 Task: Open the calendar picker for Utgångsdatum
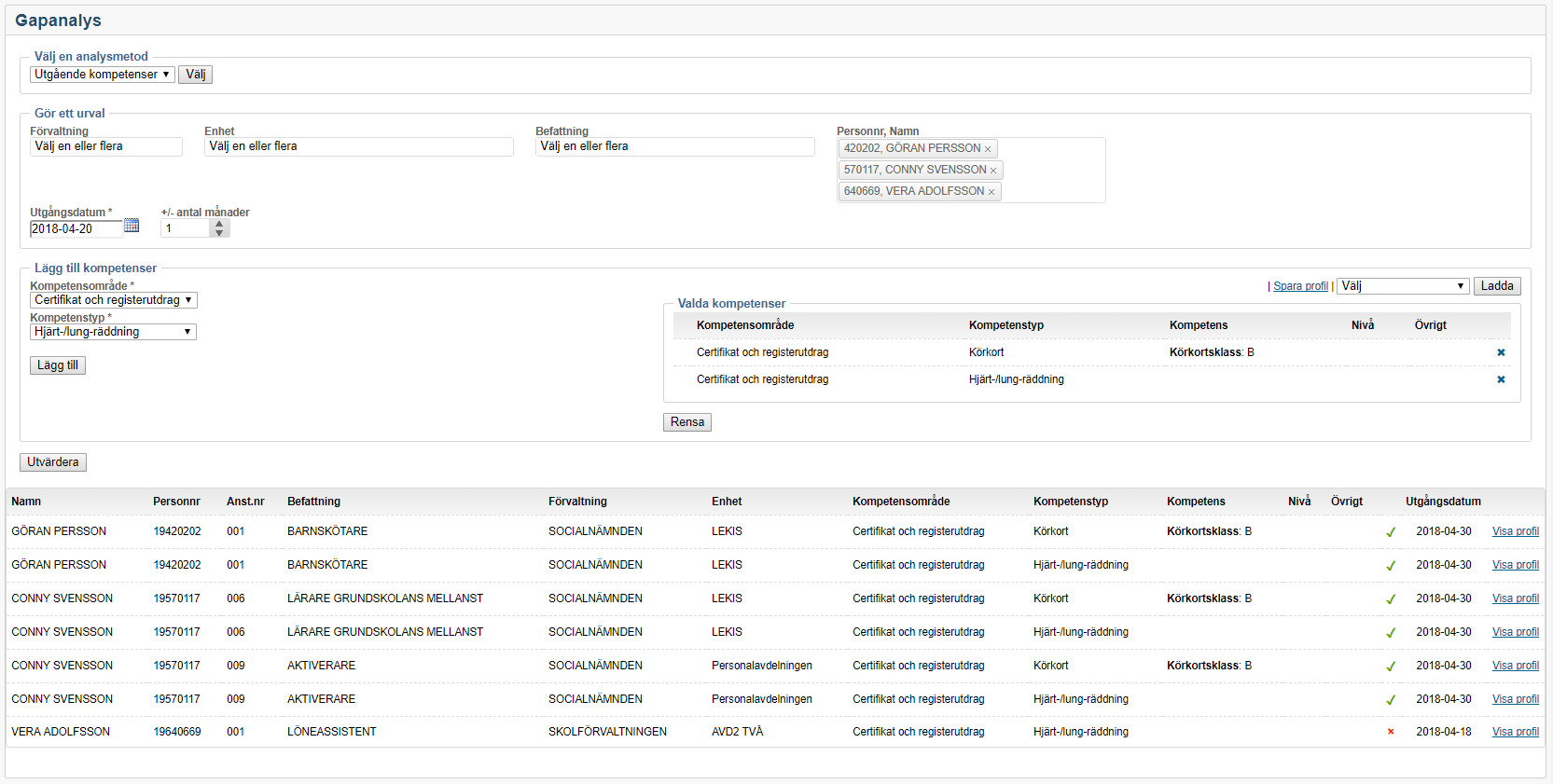[132, 226]
